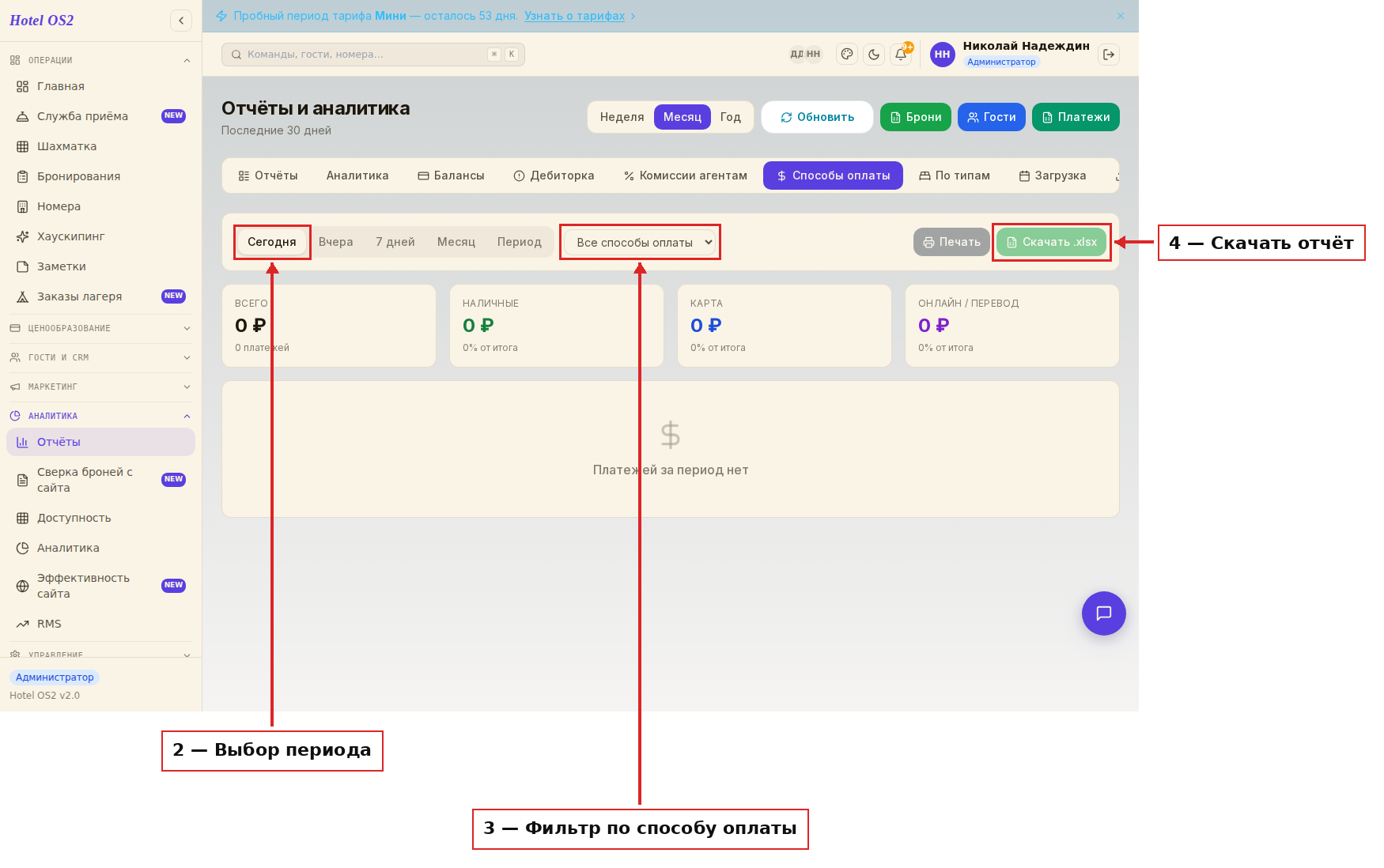
Task: Click the Печать button
Action: (951, 242)
